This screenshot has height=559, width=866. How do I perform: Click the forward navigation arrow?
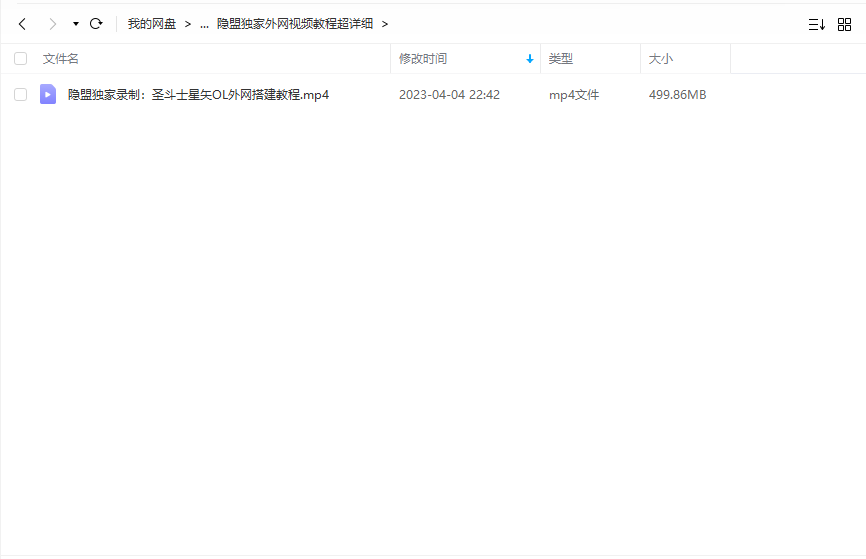[x=52, y=24]
